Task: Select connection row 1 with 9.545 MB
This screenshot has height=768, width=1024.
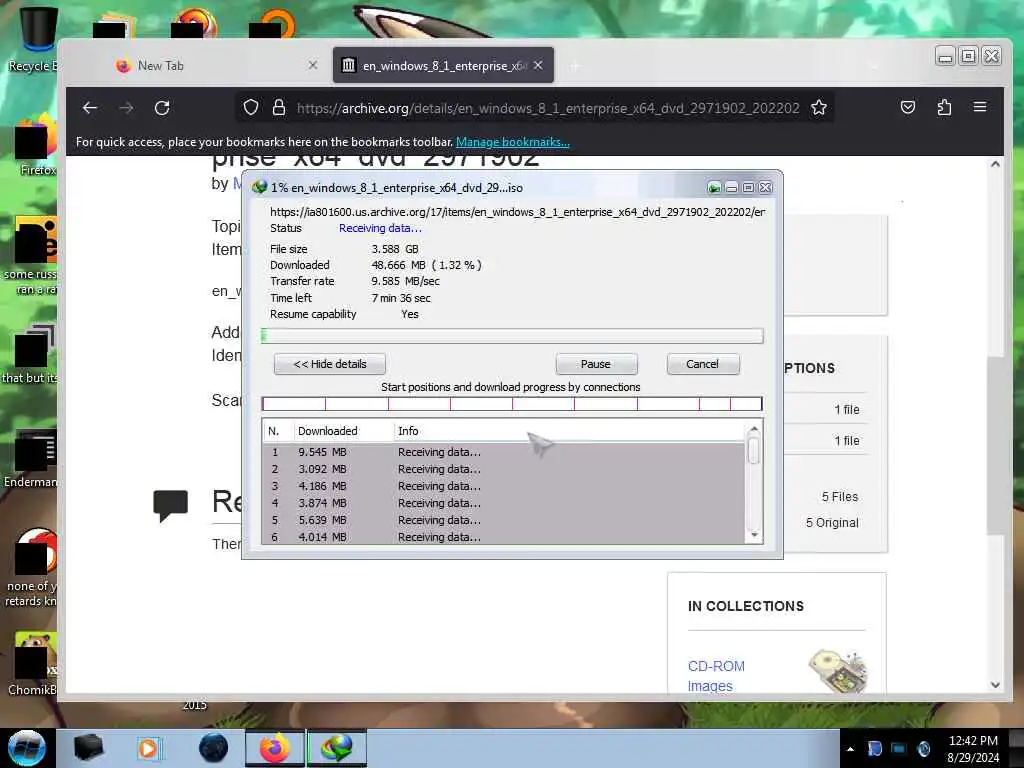Action: 503,452
